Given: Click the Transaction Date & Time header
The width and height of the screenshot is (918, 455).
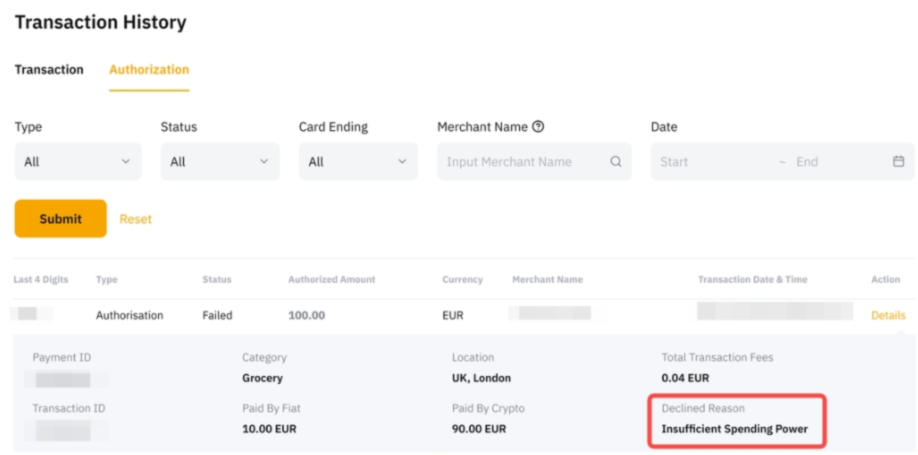Looking at the screenshot, I should (752, 280).
